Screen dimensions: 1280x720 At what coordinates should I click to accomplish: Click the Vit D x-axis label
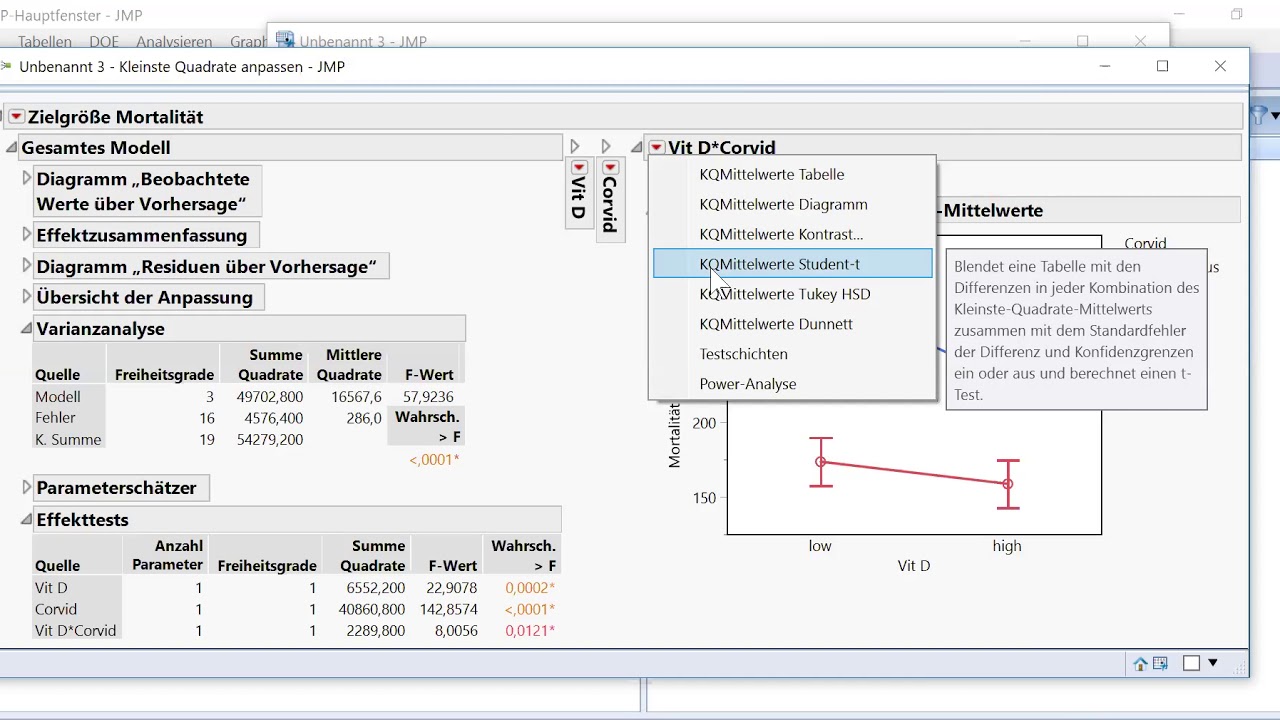(x=914, y=566)
